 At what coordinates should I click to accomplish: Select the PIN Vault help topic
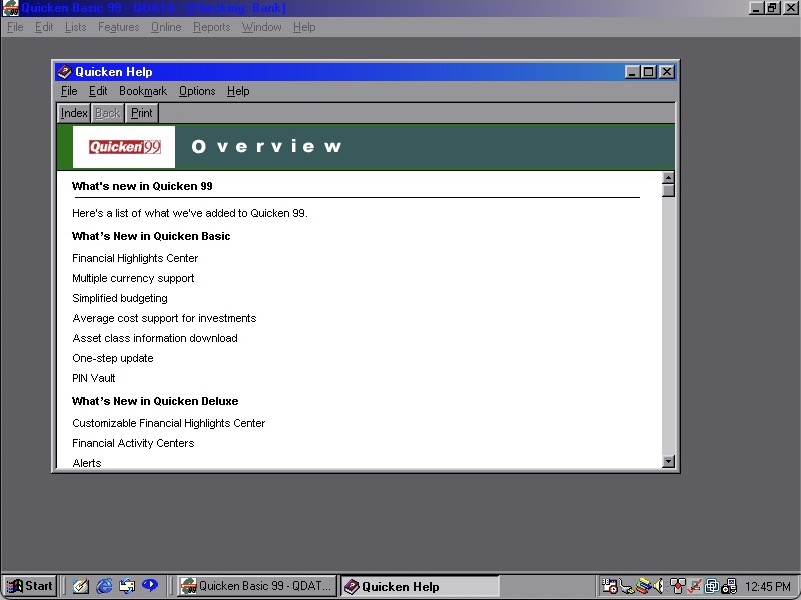[94, 378]
